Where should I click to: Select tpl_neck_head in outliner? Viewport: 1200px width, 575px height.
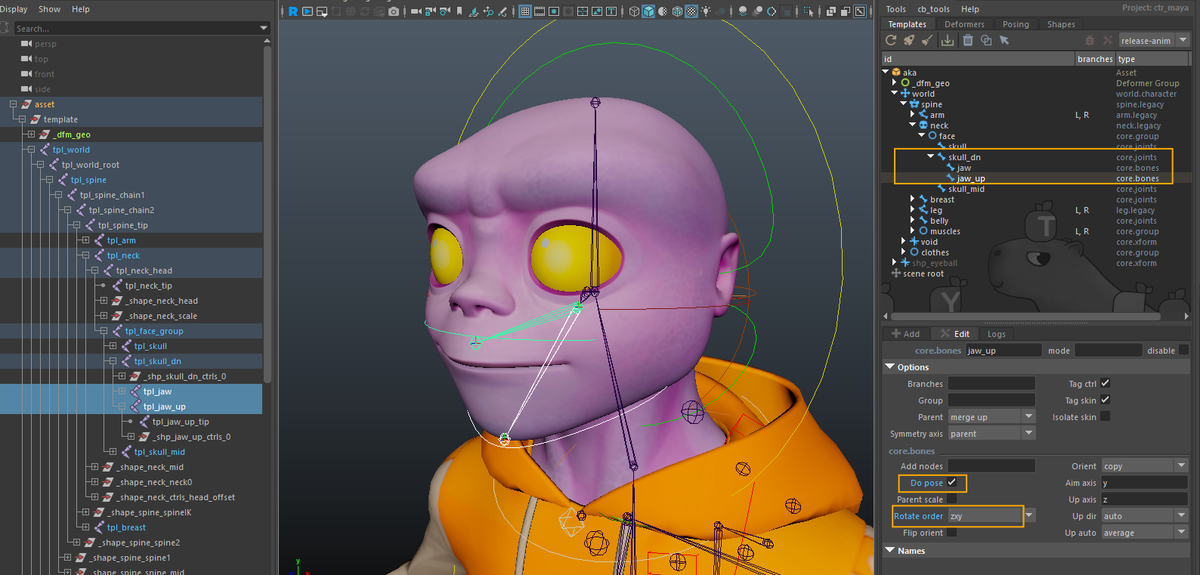point(144,270)
